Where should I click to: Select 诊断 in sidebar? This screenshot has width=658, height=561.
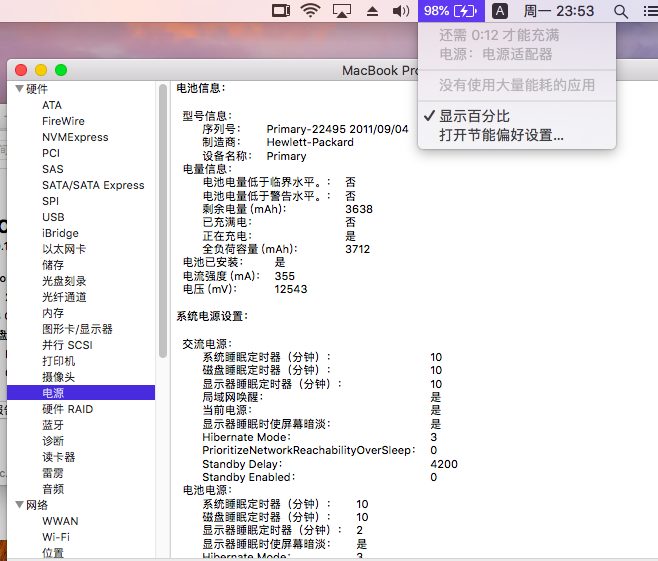[x=53, y=441]
